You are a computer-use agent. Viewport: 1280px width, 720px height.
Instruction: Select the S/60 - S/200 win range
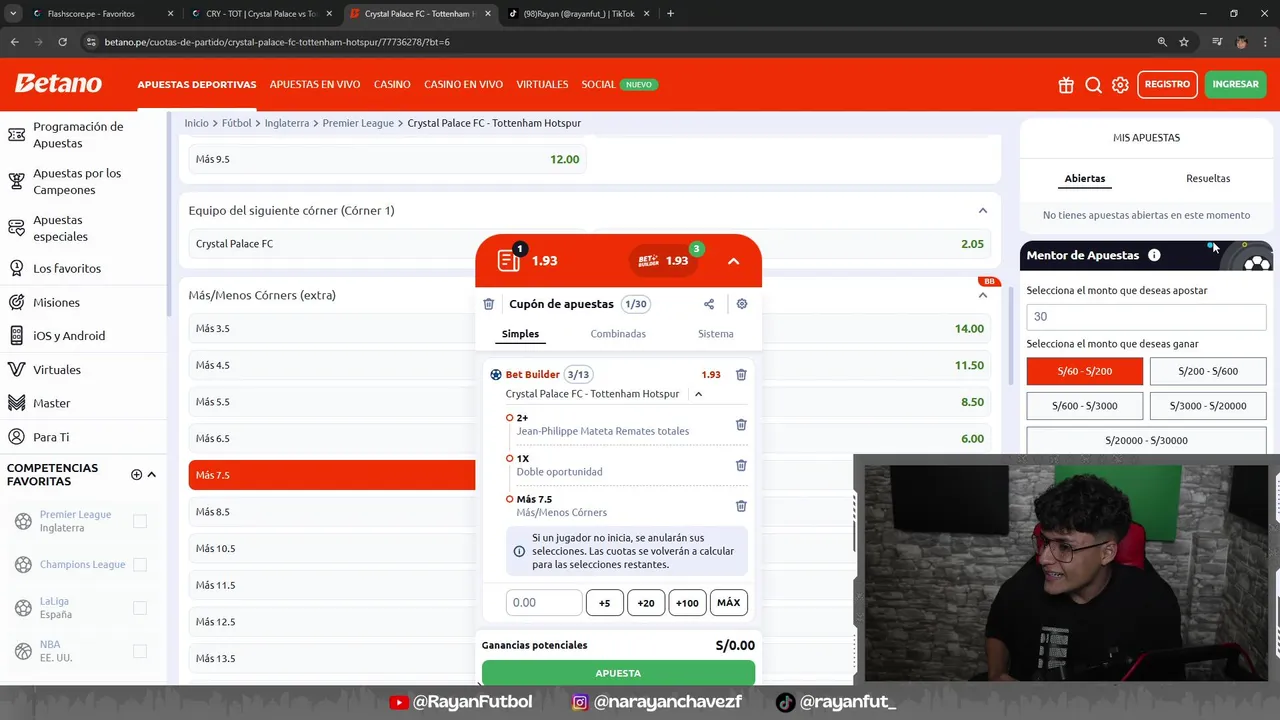pos(1084,371)
